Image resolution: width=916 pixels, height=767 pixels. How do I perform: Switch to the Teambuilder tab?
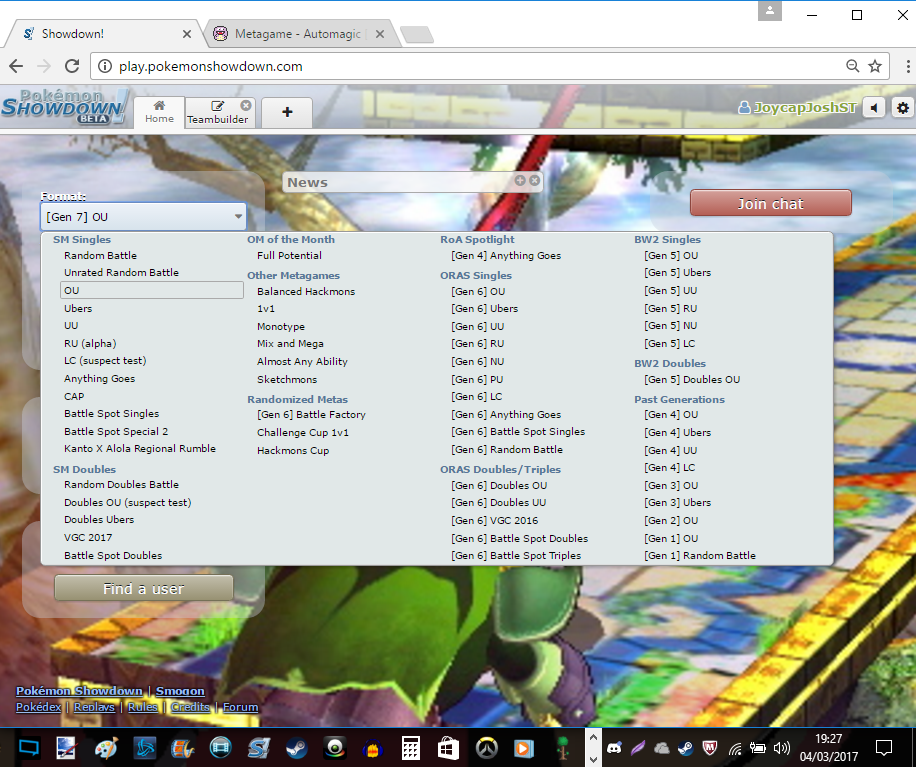pos(218,112)
